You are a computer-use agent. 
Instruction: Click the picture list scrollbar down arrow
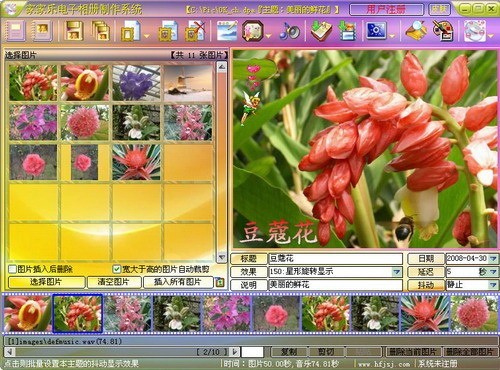(221, 257)
